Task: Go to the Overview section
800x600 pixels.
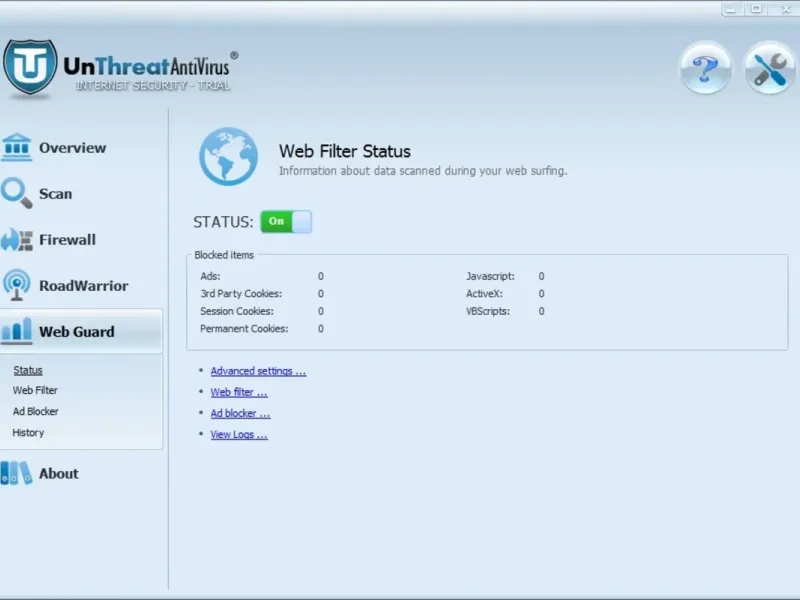Action: click(72, 148)
